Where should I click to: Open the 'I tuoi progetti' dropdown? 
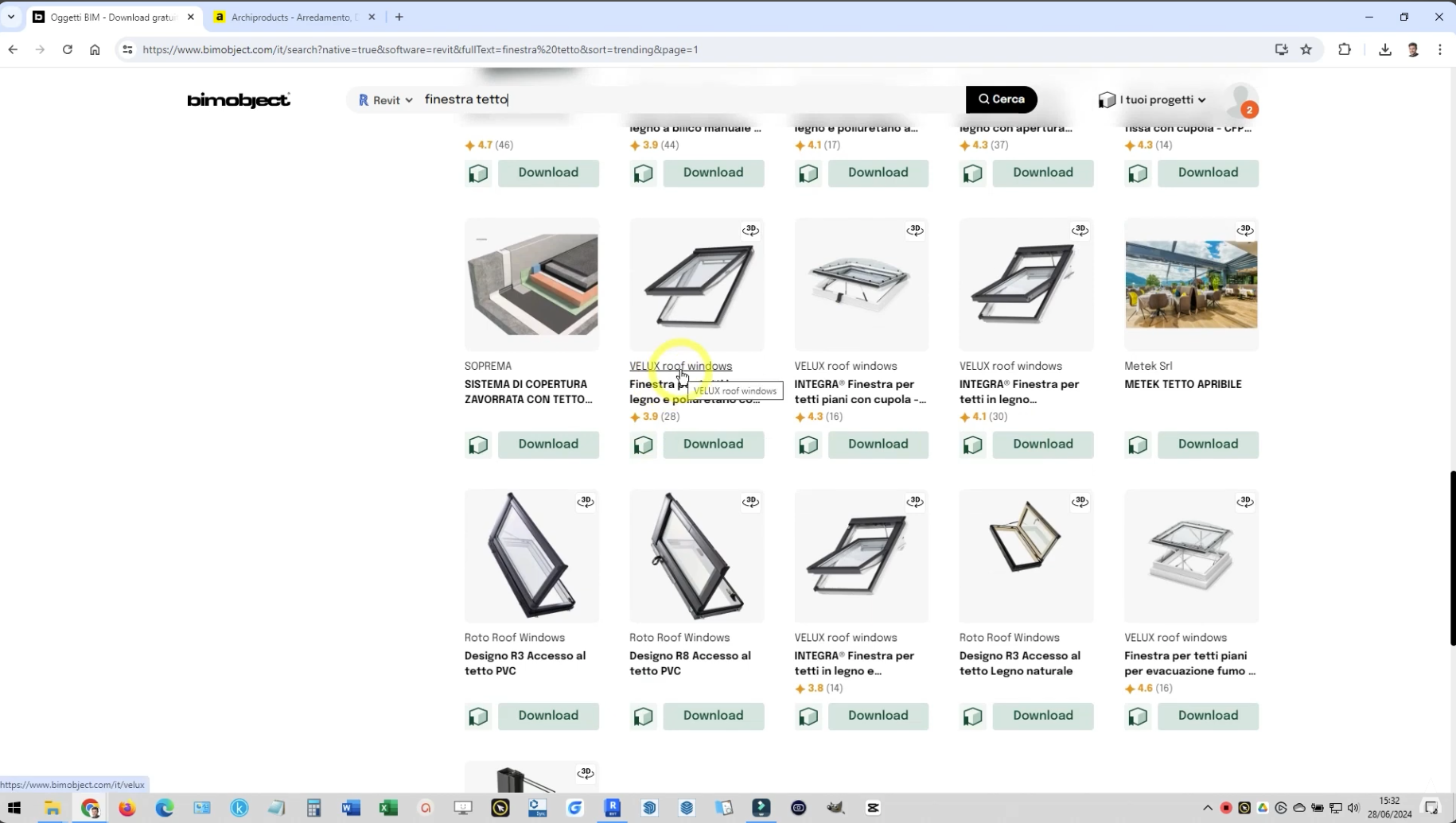[1153, 100]
